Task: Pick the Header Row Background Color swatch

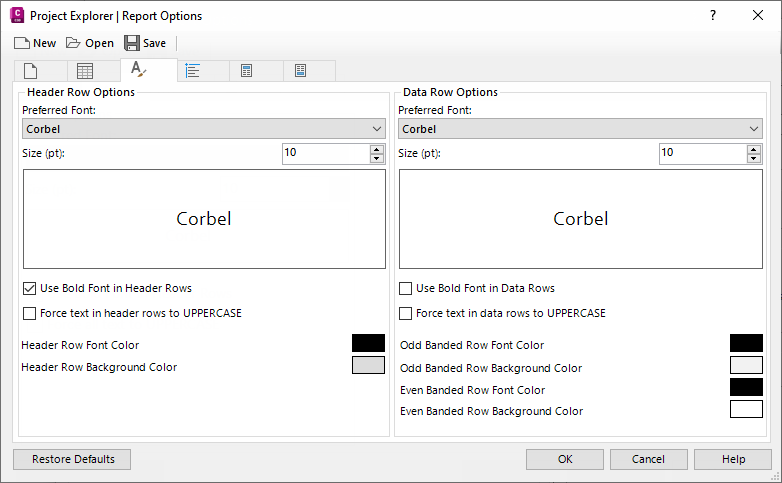Action: pyautogui.click(x=368, y=365)
